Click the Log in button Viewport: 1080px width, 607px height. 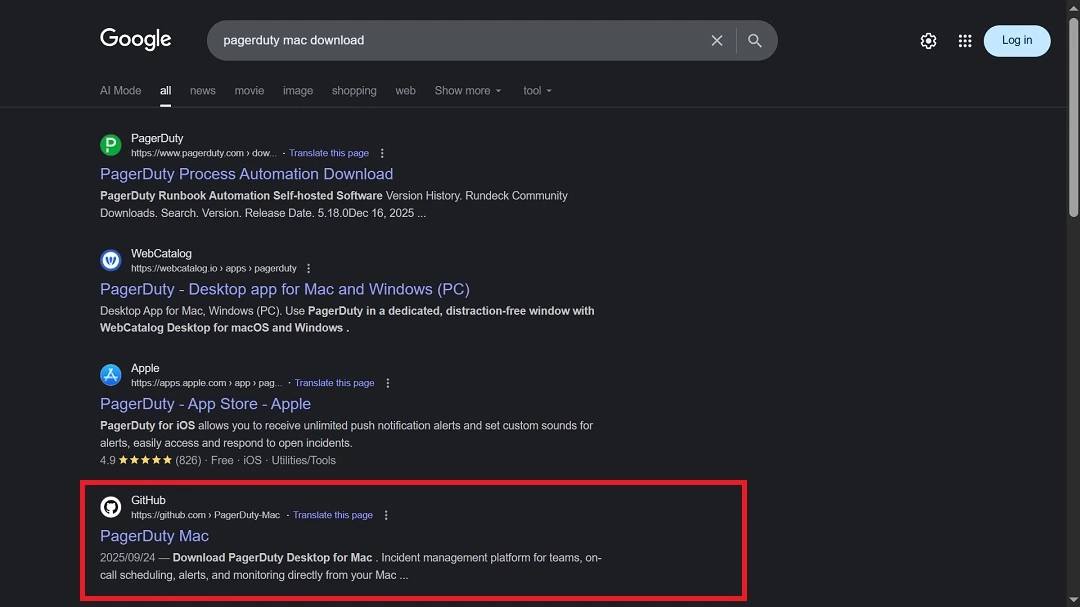pos(1017,40)
